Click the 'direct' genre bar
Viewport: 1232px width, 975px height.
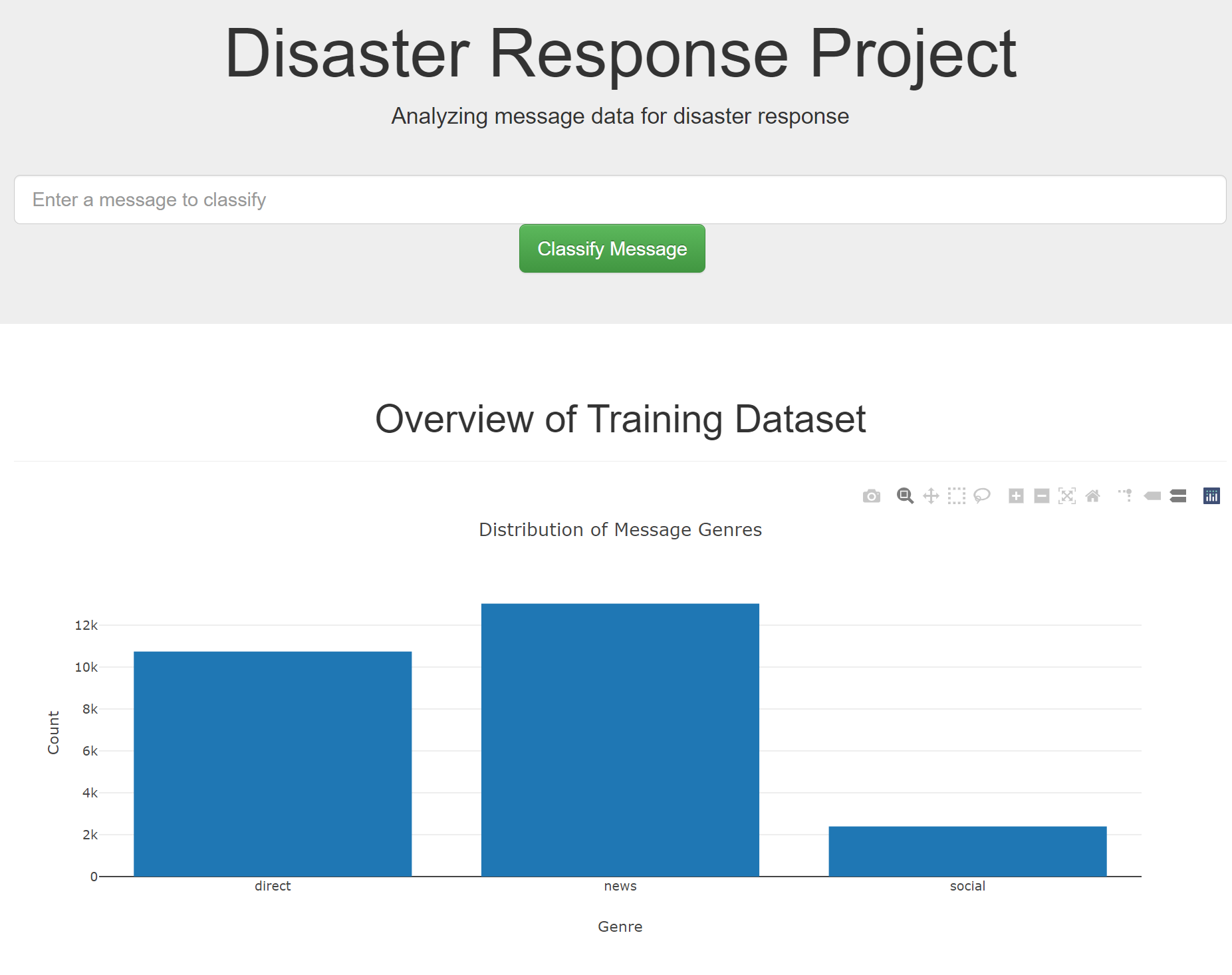[x=273, y=764]
